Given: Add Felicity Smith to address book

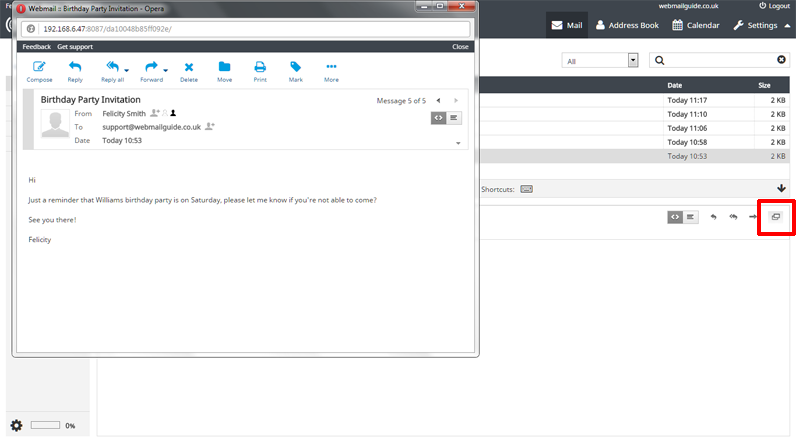Looking at the screenshot, I should (x=155, y=113).
